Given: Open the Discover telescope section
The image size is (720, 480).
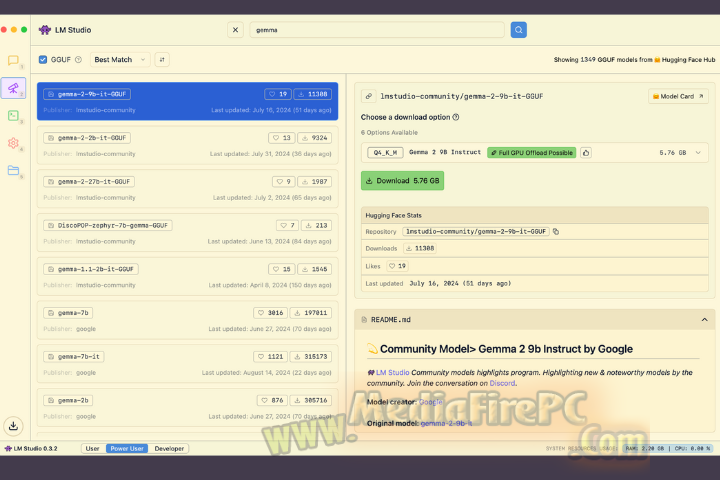Looking at the screenshot, I should pos(13,88).
